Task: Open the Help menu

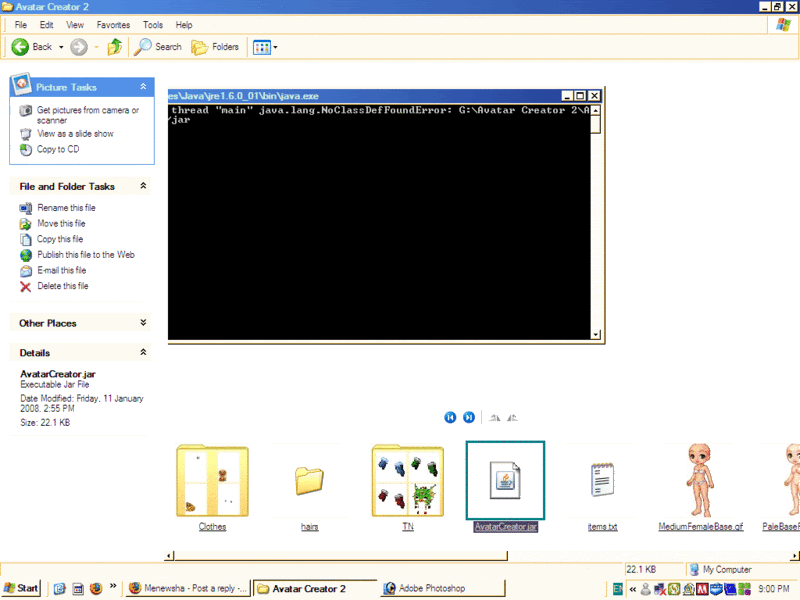Action: pyautogui.click(x=184, y=24)
